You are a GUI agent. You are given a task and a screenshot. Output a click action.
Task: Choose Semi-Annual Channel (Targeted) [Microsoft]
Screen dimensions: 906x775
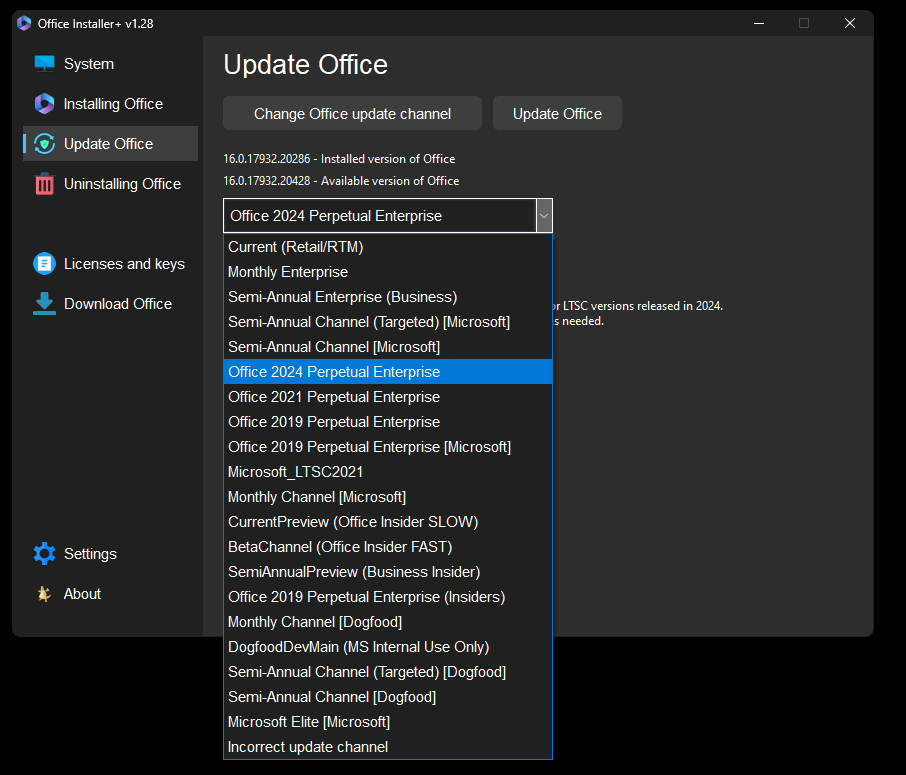click(388, 322)
